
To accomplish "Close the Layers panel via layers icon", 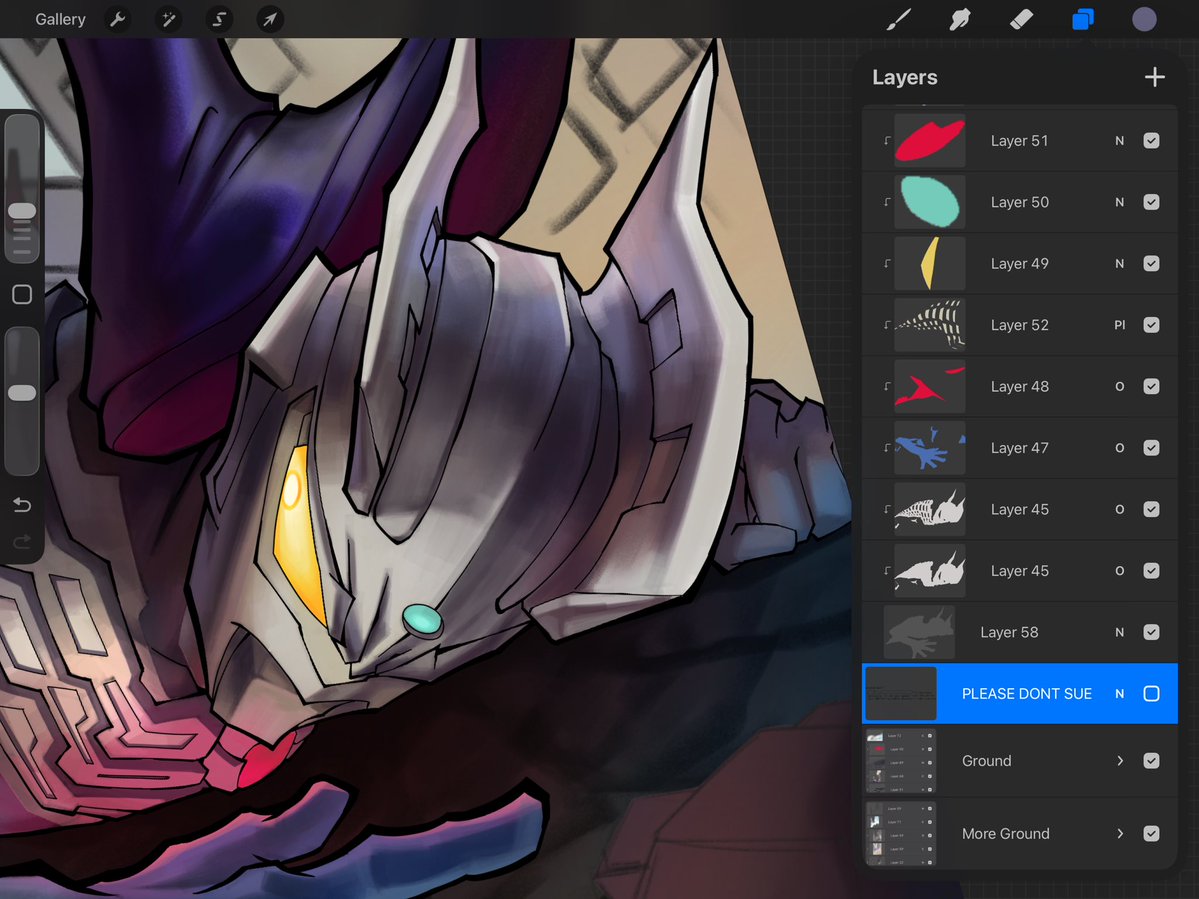I will pyautogui.click(x=1083, y=19).
